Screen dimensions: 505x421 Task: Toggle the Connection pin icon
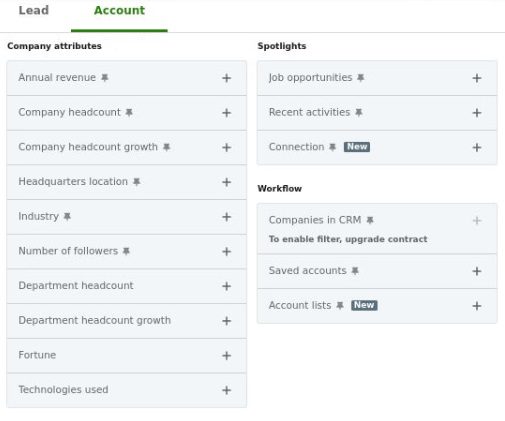click(332, 147)
